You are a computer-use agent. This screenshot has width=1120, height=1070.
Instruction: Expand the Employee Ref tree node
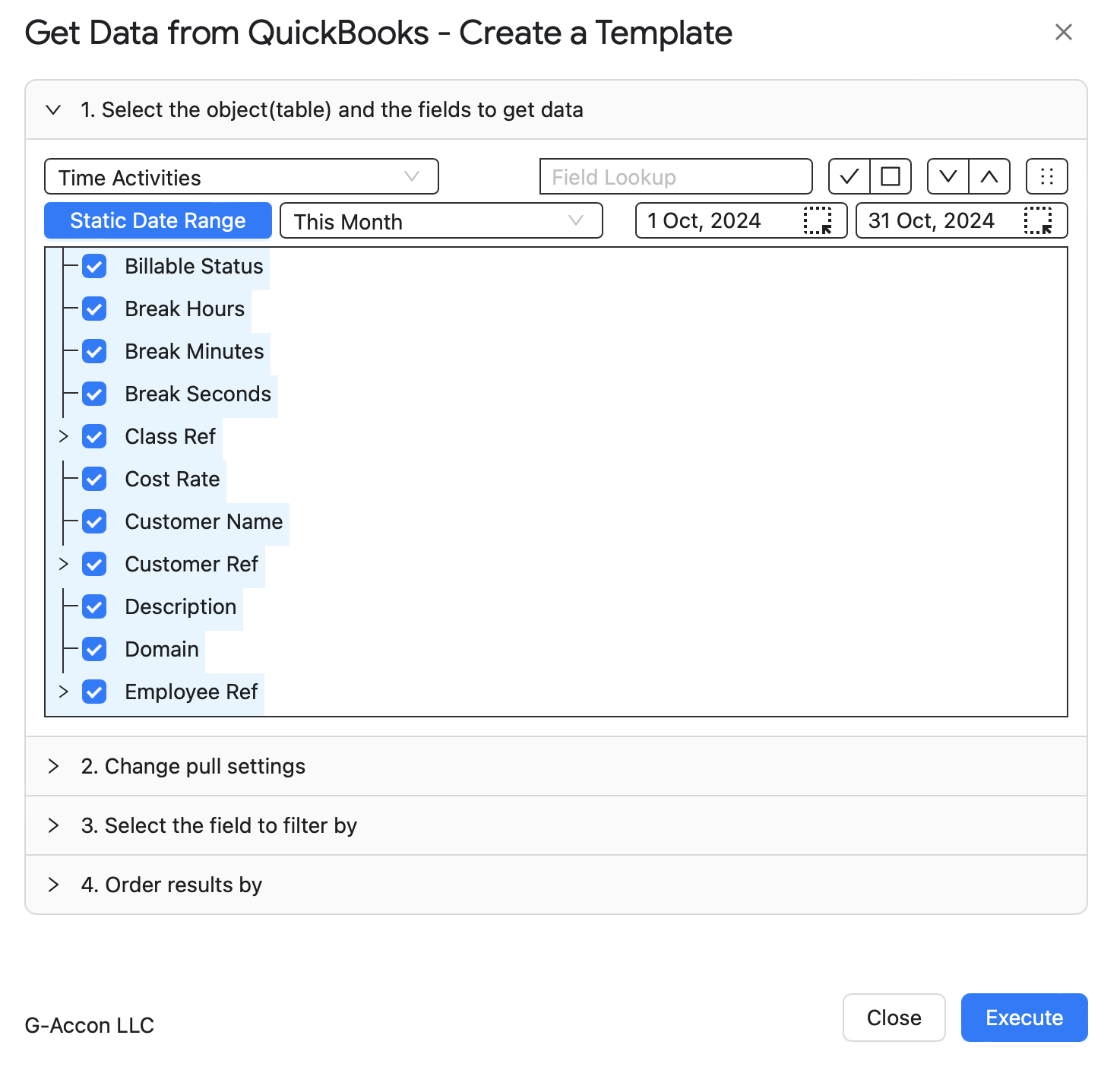coord(64,692)
